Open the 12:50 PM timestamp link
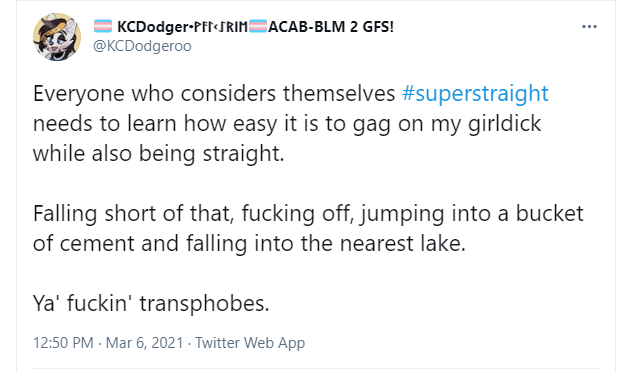Viewport: 623px width, 373px height. [x=63, y=342]
